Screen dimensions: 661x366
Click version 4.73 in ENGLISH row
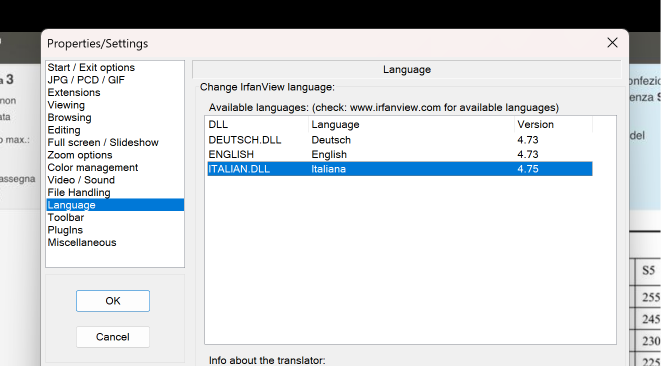tap(528, 154)
